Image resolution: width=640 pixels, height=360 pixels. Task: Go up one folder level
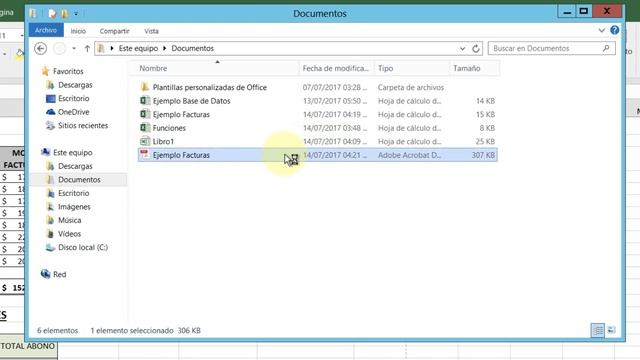click(x=87, y=49)
